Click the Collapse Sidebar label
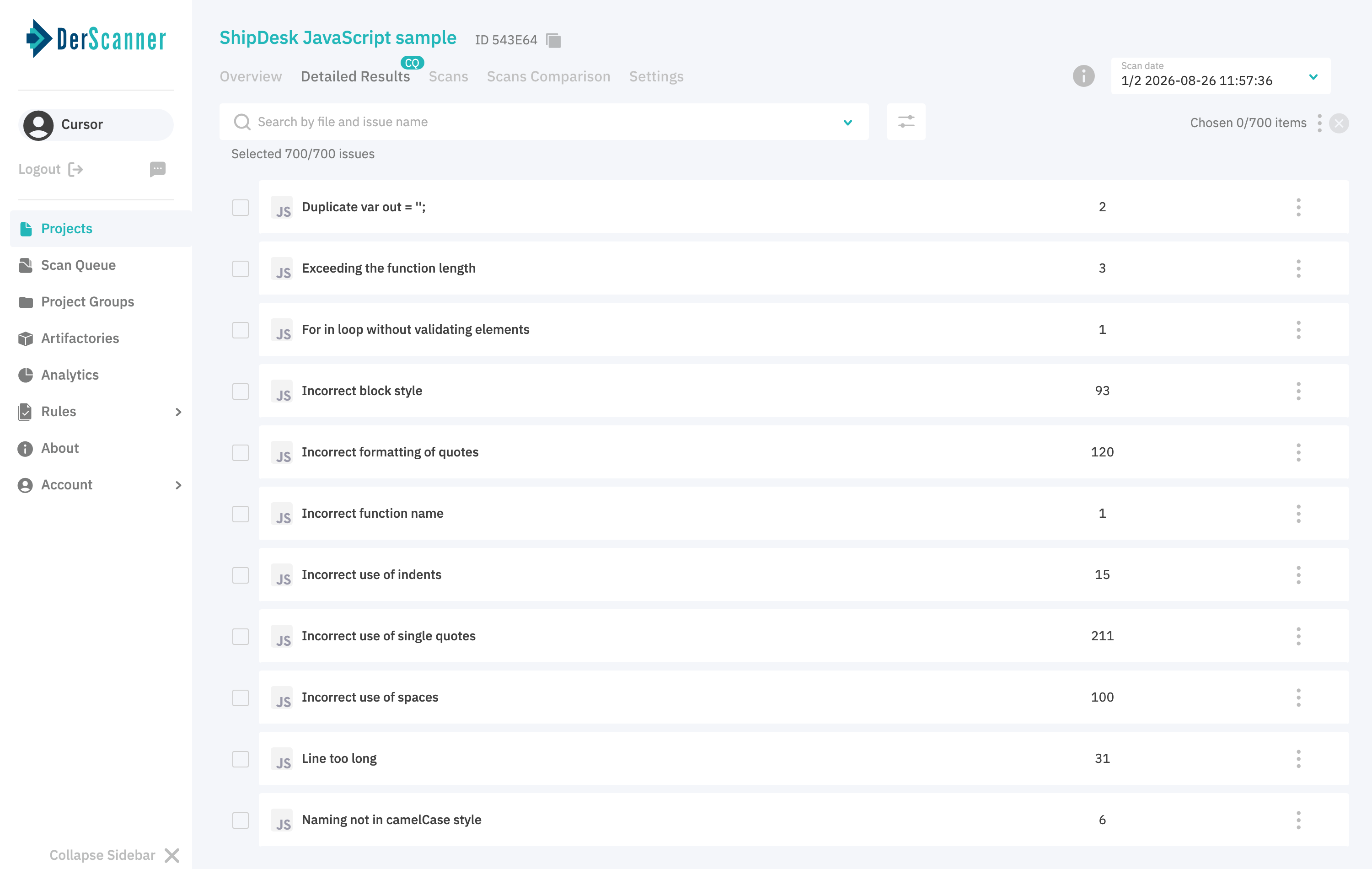 point(102,855)
